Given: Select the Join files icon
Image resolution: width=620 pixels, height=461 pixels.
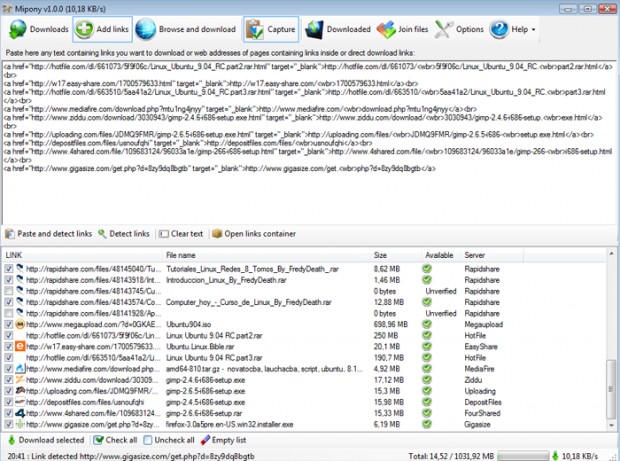Looking at the screenshot, I should [386, 30].
